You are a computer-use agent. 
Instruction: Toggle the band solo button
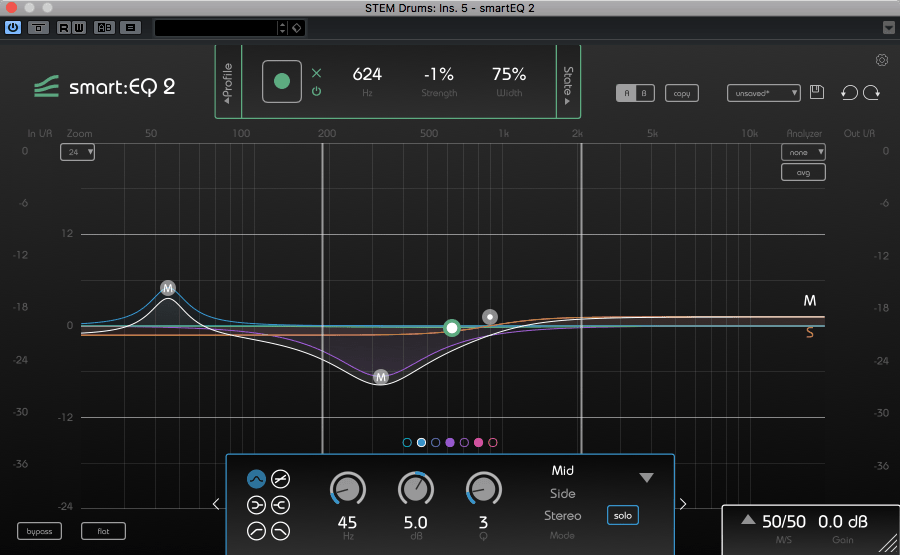(622, 515)
